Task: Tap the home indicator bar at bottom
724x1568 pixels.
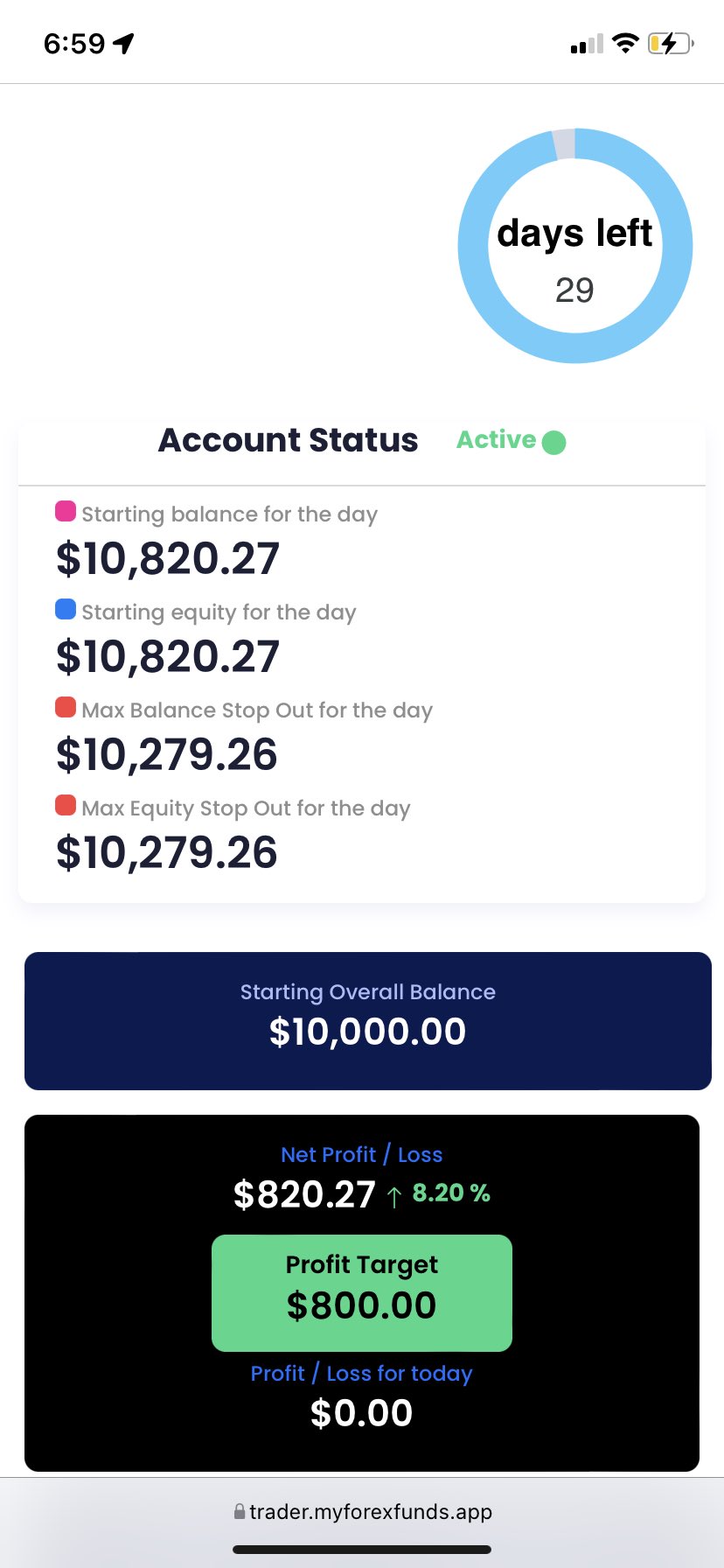Action: 362,1550
